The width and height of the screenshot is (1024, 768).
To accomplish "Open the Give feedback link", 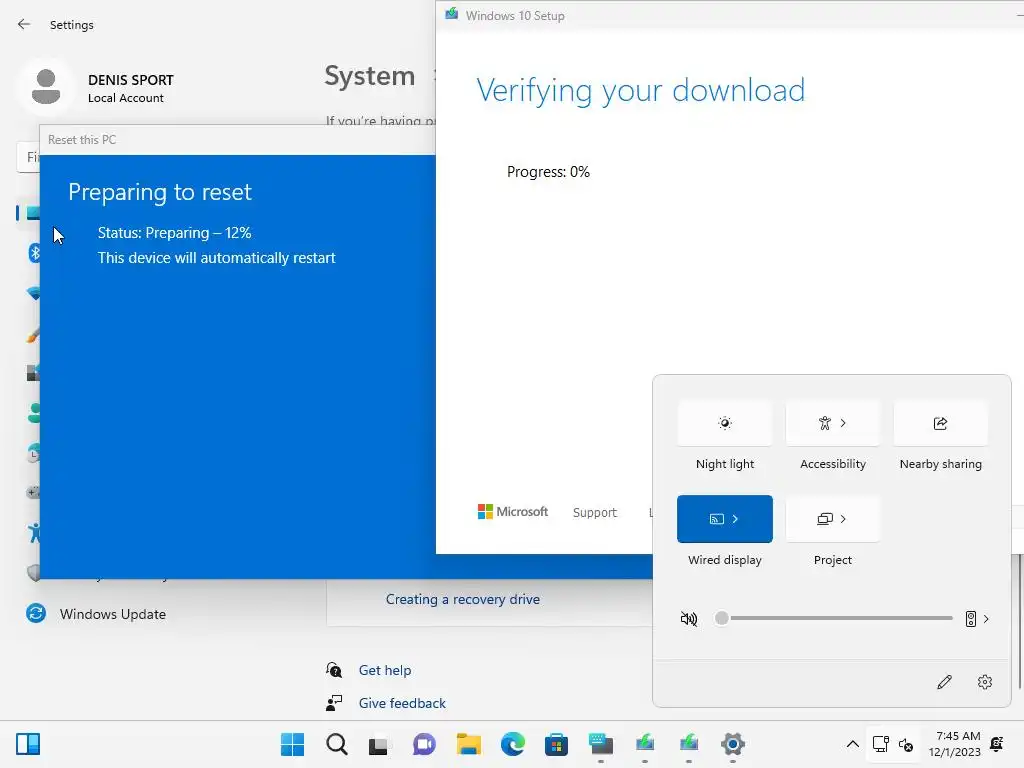I will (402, 703).
